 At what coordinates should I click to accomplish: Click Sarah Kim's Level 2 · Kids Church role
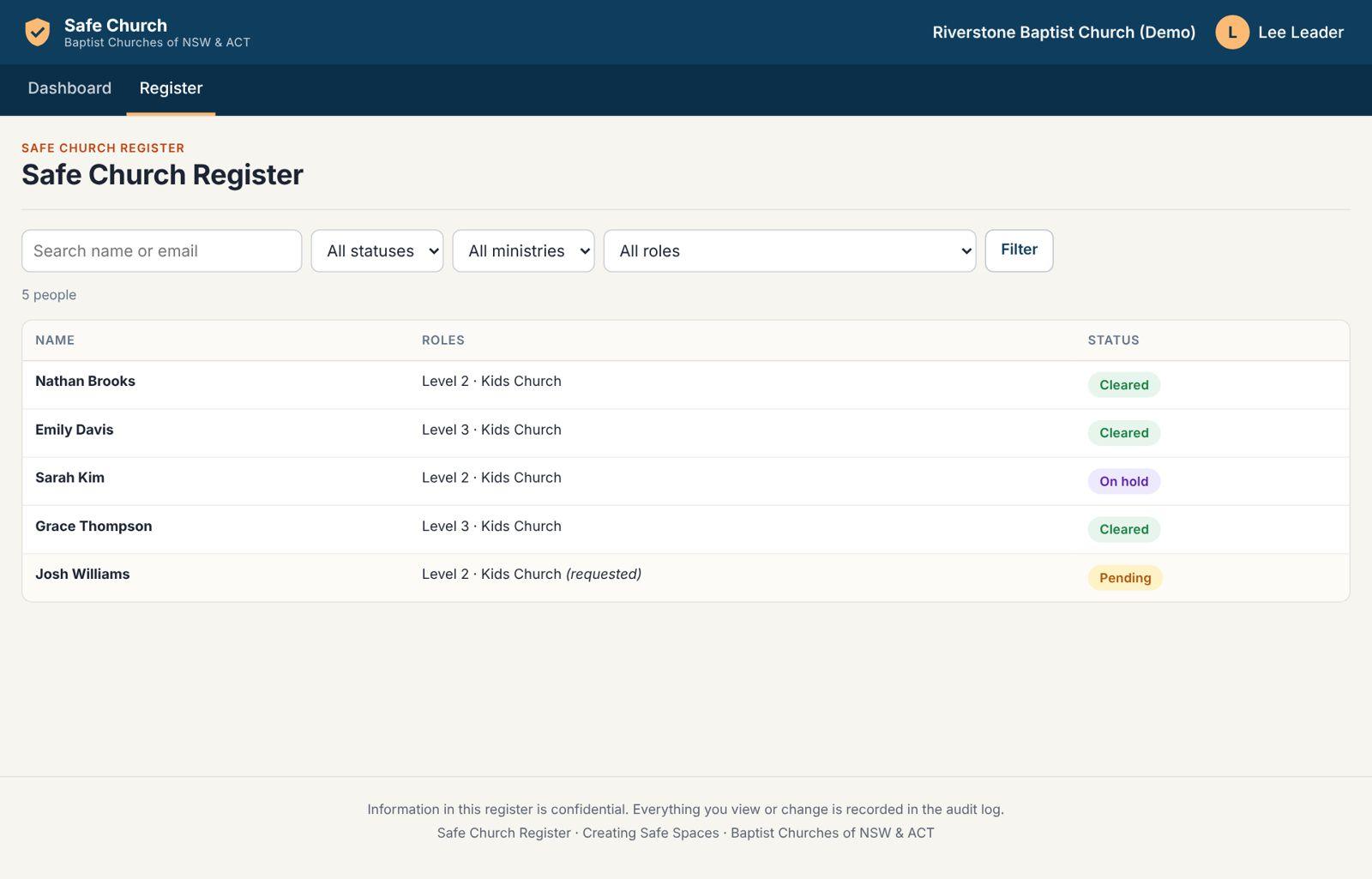pos(491,478)
